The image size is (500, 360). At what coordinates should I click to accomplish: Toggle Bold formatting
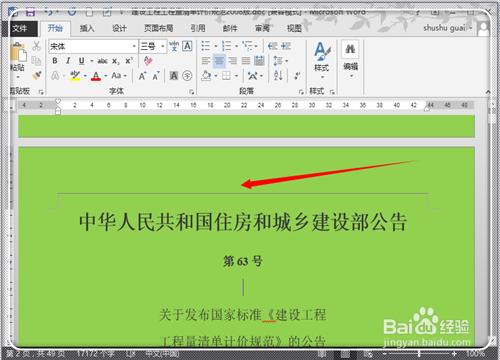pos(55,61)
